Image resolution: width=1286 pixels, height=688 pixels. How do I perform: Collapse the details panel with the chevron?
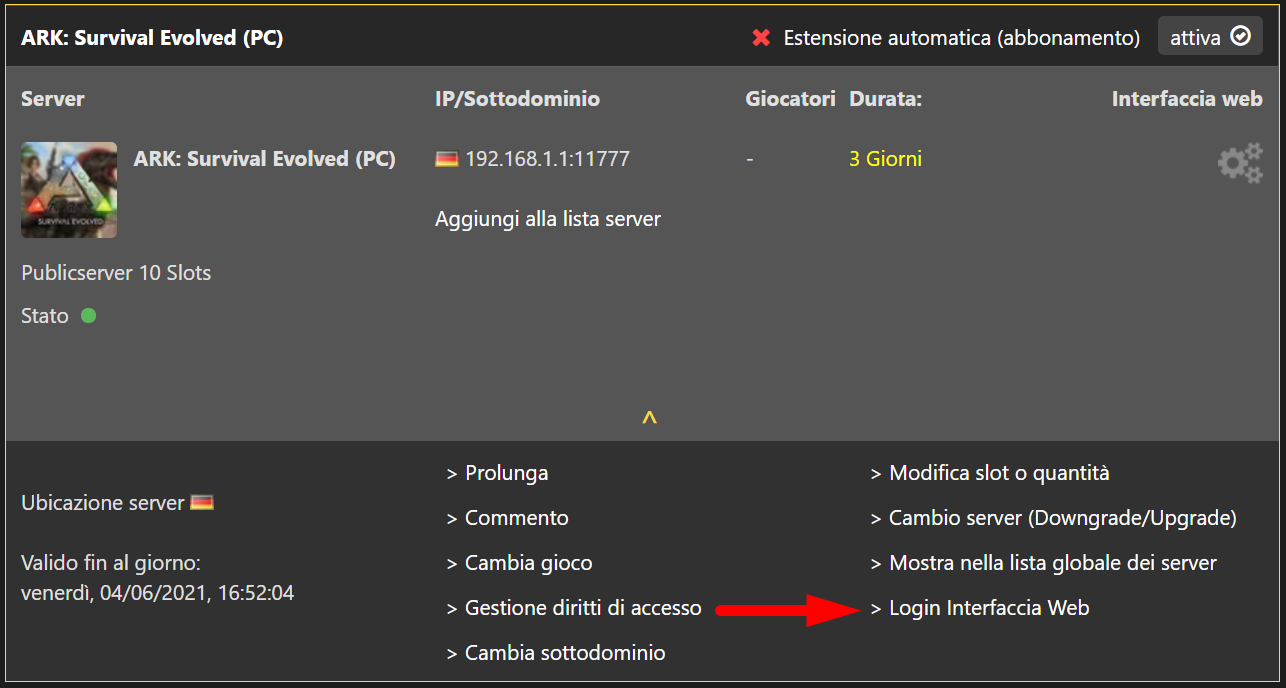point(648,419)
